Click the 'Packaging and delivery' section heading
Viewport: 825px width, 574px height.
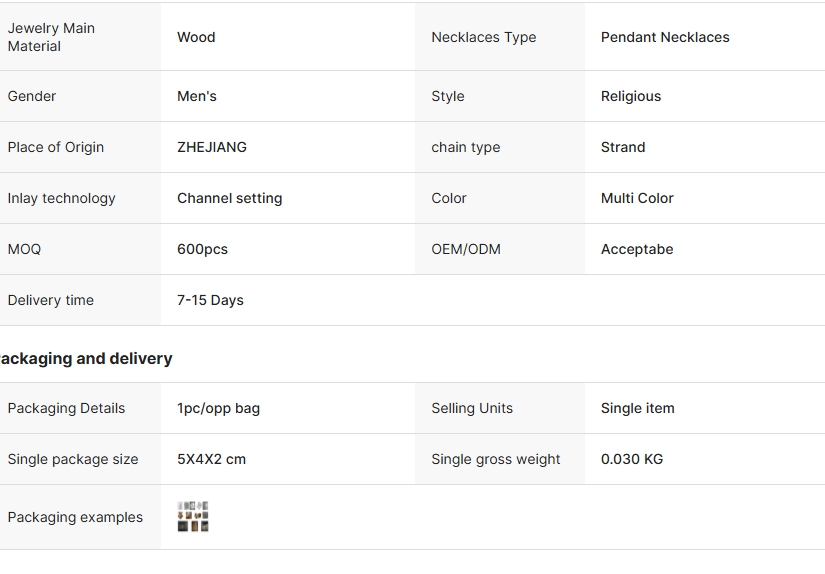pos(87,358)
